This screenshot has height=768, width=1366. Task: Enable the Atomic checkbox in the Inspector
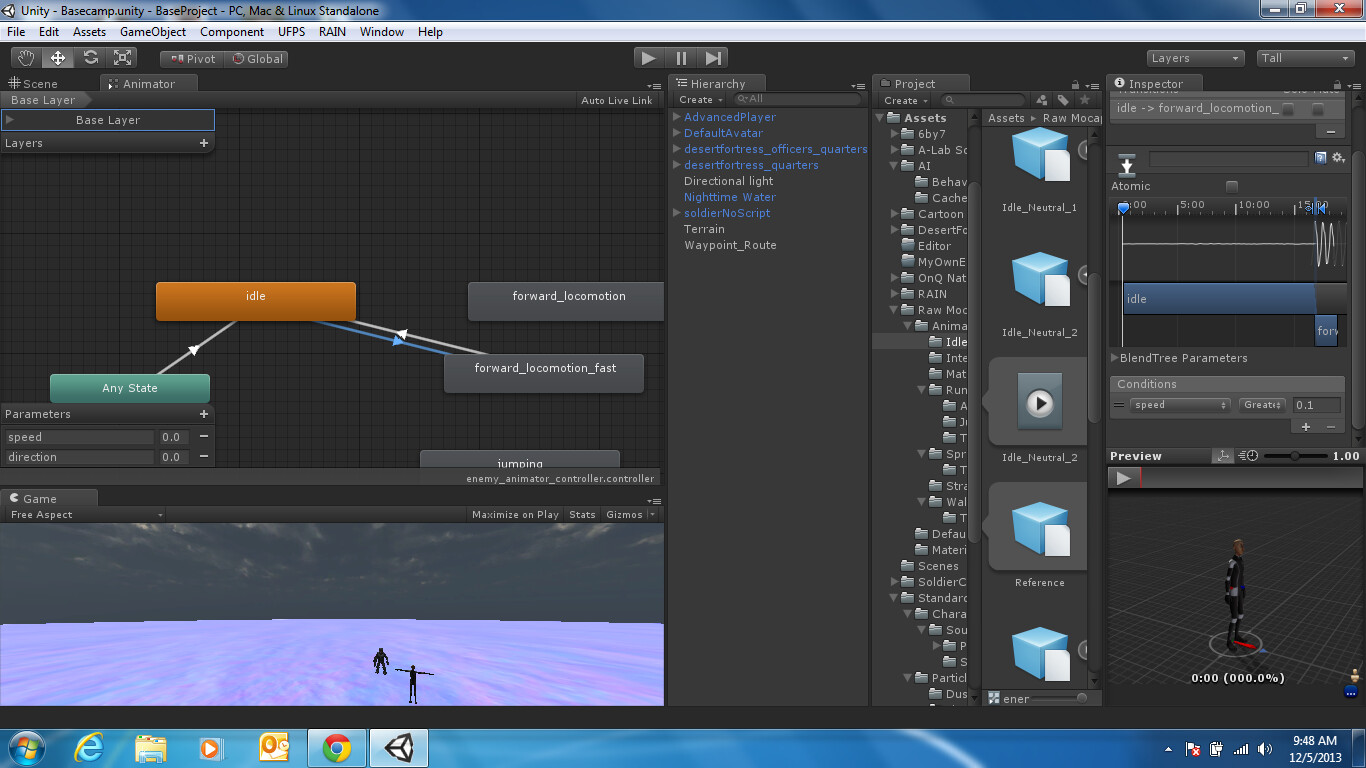point(1231,186)
